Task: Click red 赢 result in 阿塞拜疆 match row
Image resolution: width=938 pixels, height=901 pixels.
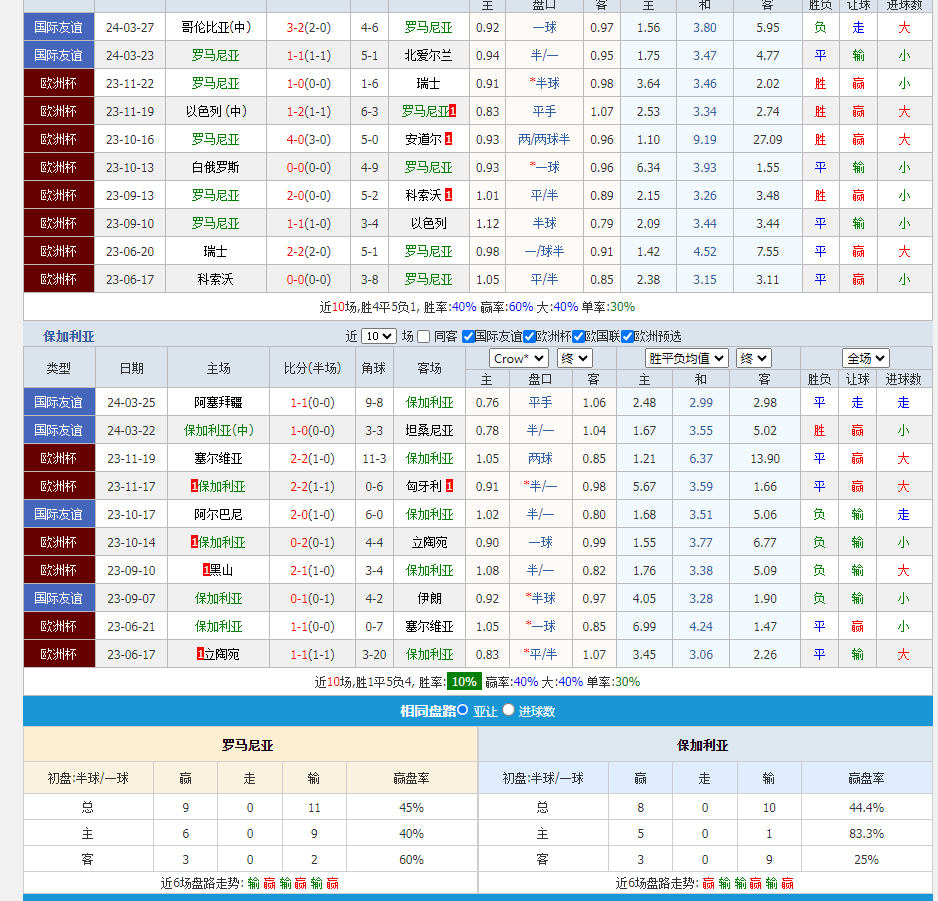Action: [x=858, y=403]
